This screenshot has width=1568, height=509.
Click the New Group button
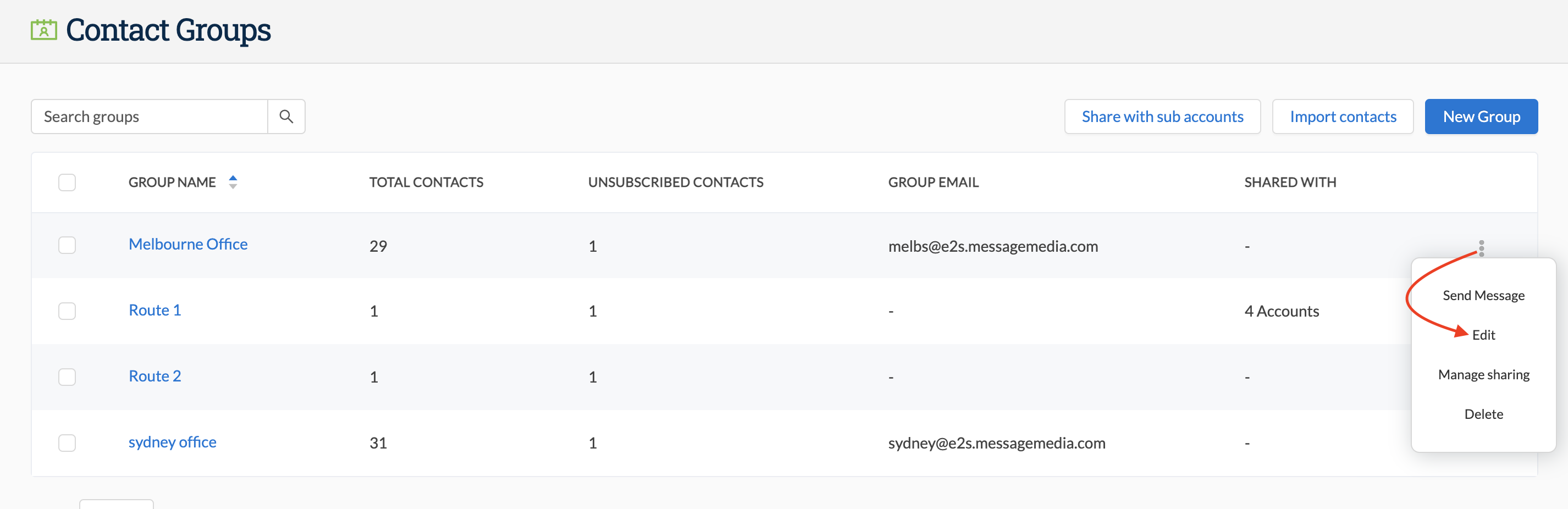(x=1481, y=115)
